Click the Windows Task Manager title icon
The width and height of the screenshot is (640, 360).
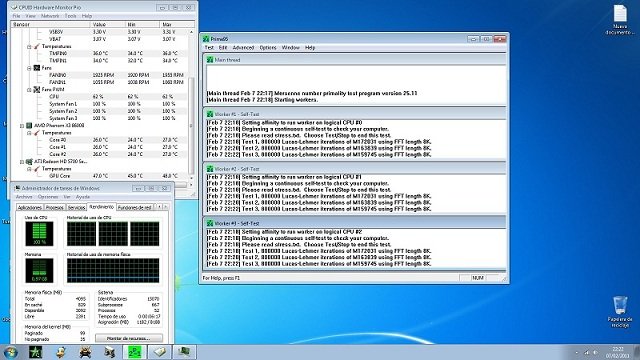(17, 188)
